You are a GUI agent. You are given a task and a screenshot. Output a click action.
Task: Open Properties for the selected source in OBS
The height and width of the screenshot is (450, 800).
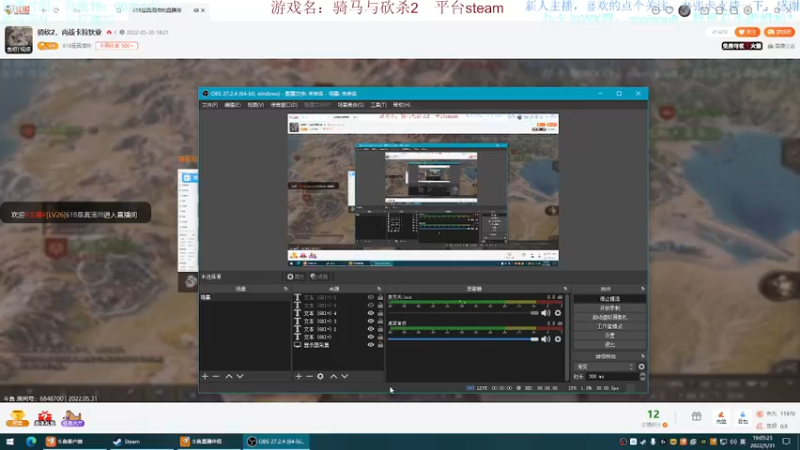[295, 277]
